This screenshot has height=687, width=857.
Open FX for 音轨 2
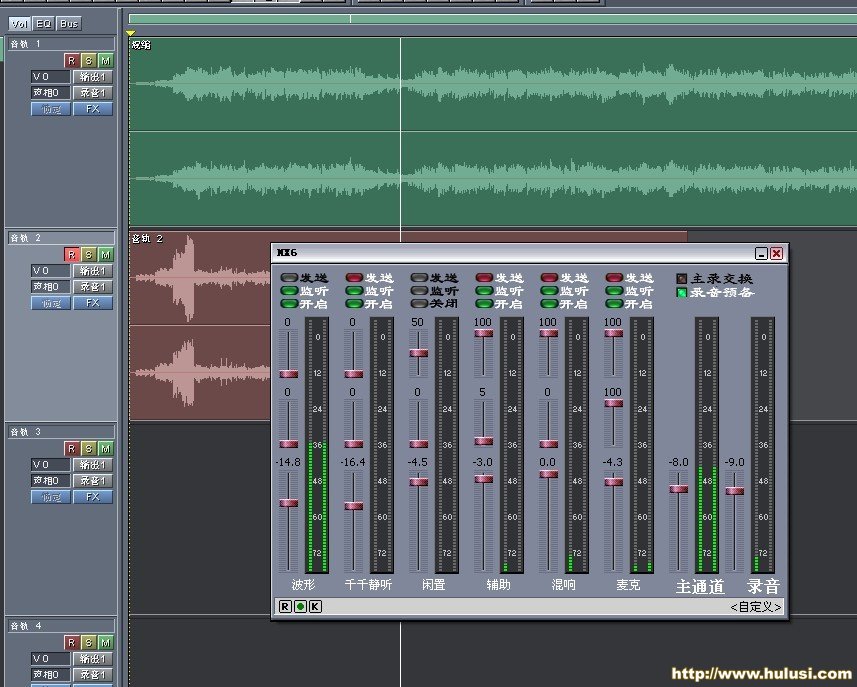coord(93,303)
